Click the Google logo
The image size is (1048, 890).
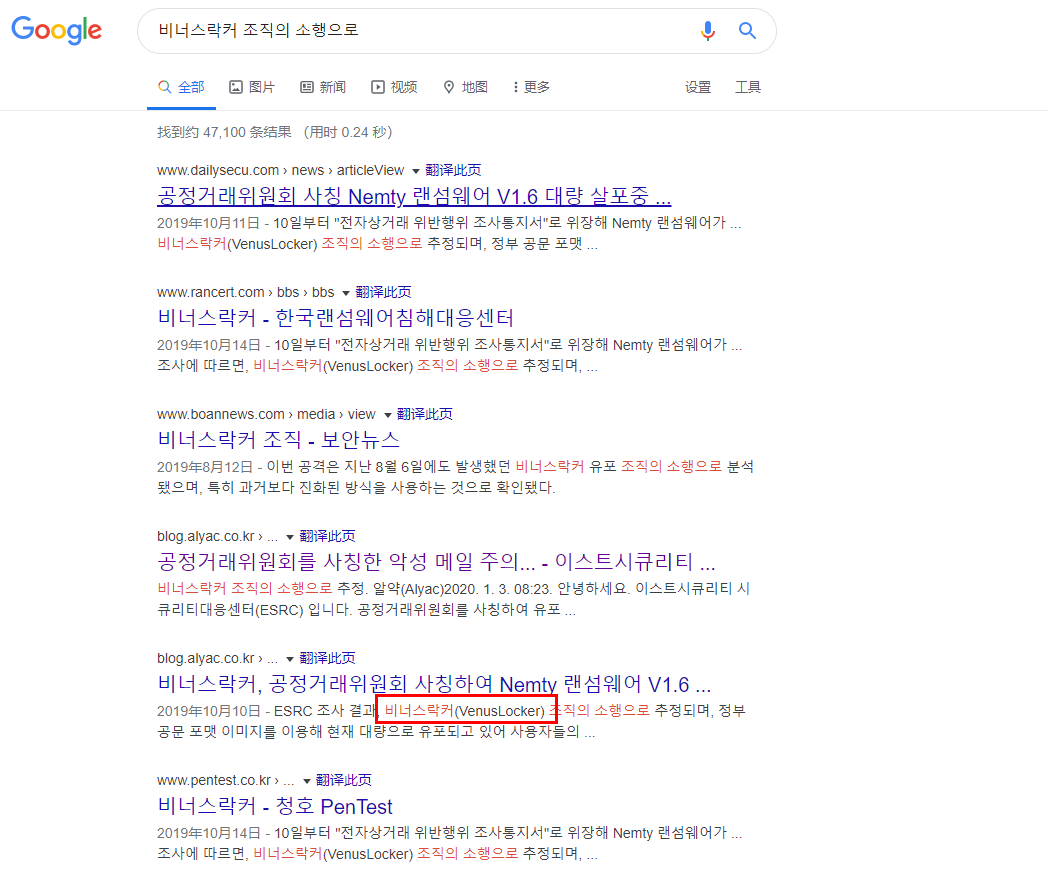pyautogui.click(x=57, y=30)
